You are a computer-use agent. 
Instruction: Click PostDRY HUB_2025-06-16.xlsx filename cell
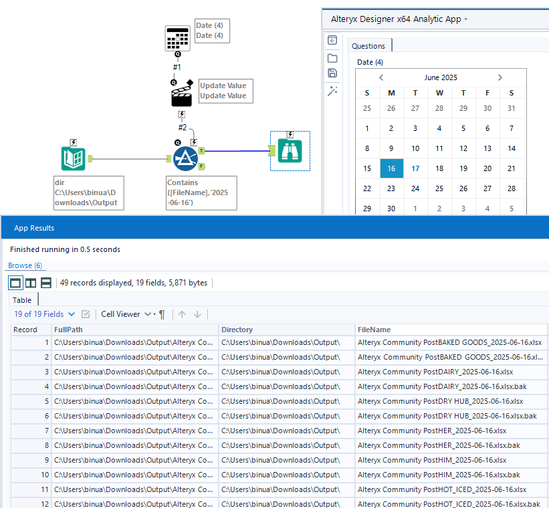[451, 401]
